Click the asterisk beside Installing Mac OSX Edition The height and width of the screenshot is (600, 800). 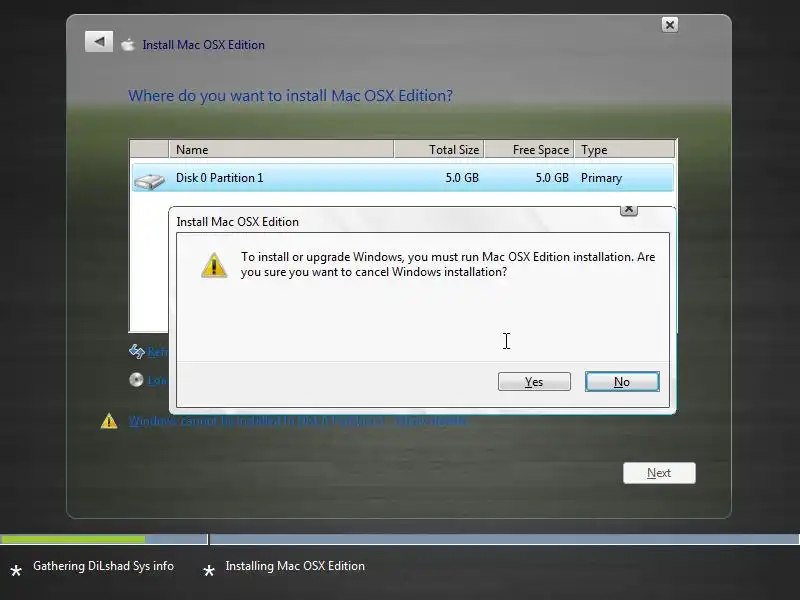tap(209, 570)
